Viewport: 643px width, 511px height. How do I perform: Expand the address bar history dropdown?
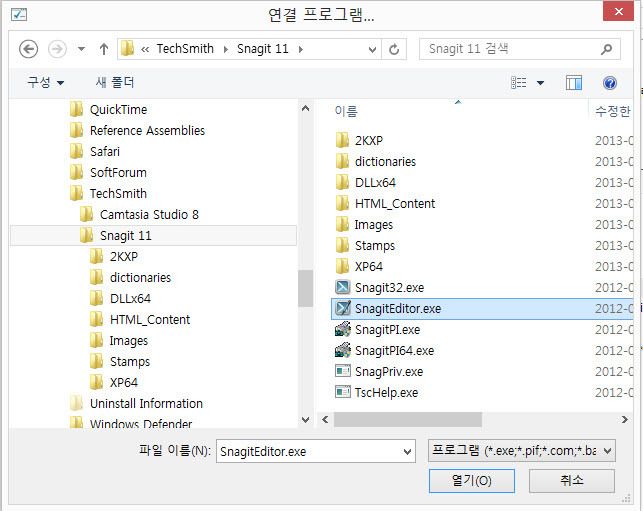coord(372,50)
